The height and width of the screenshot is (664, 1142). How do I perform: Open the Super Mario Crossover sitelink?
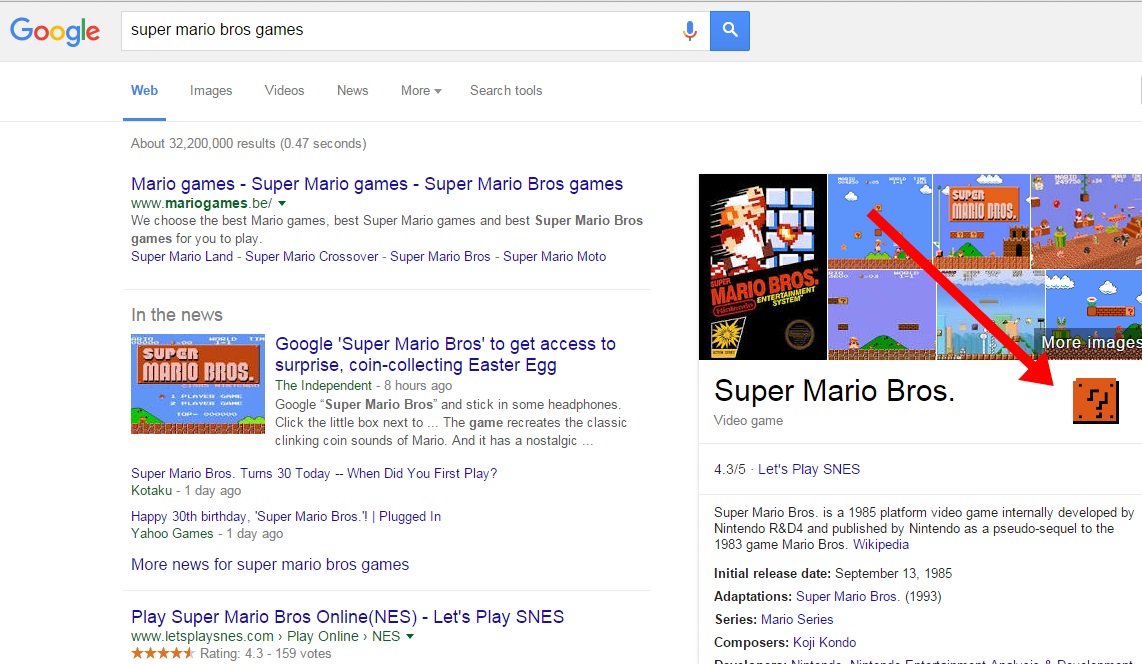click(312, 256)
